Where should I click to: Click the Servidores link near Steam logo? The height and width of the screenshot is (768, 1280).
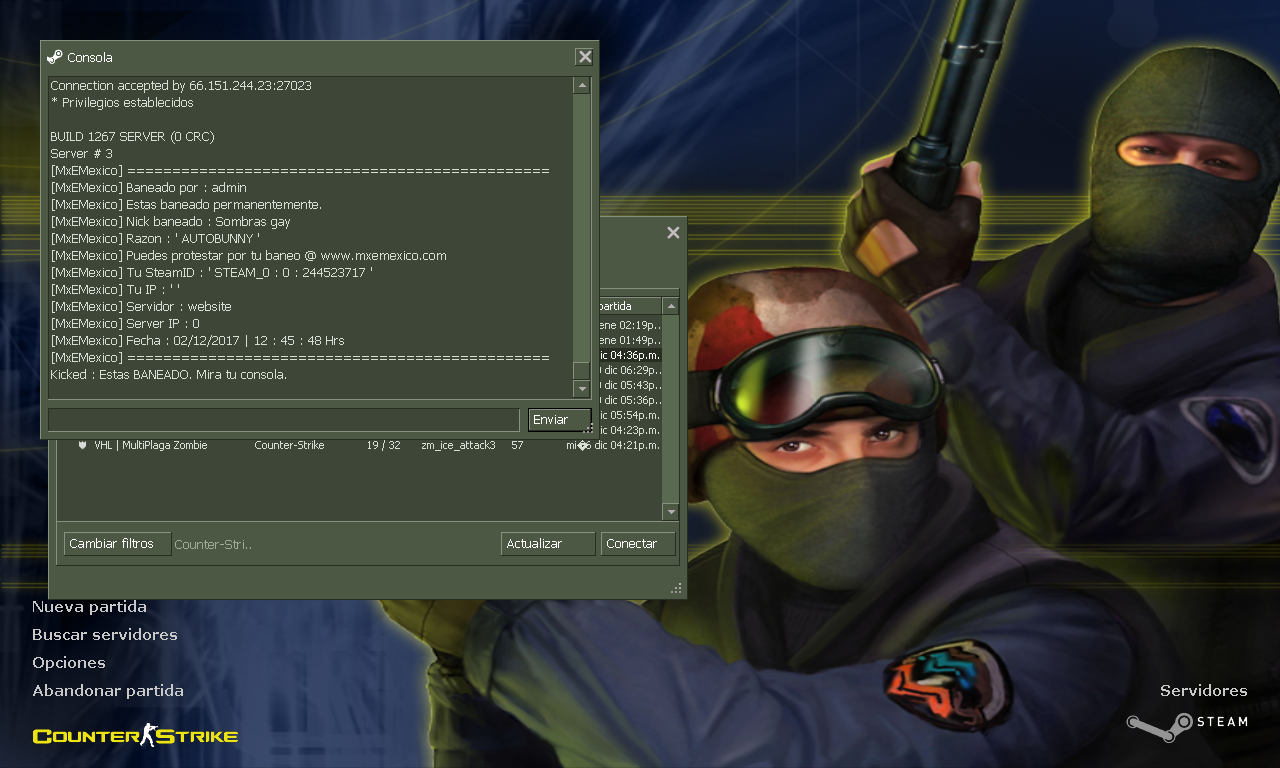(1204, 691)
